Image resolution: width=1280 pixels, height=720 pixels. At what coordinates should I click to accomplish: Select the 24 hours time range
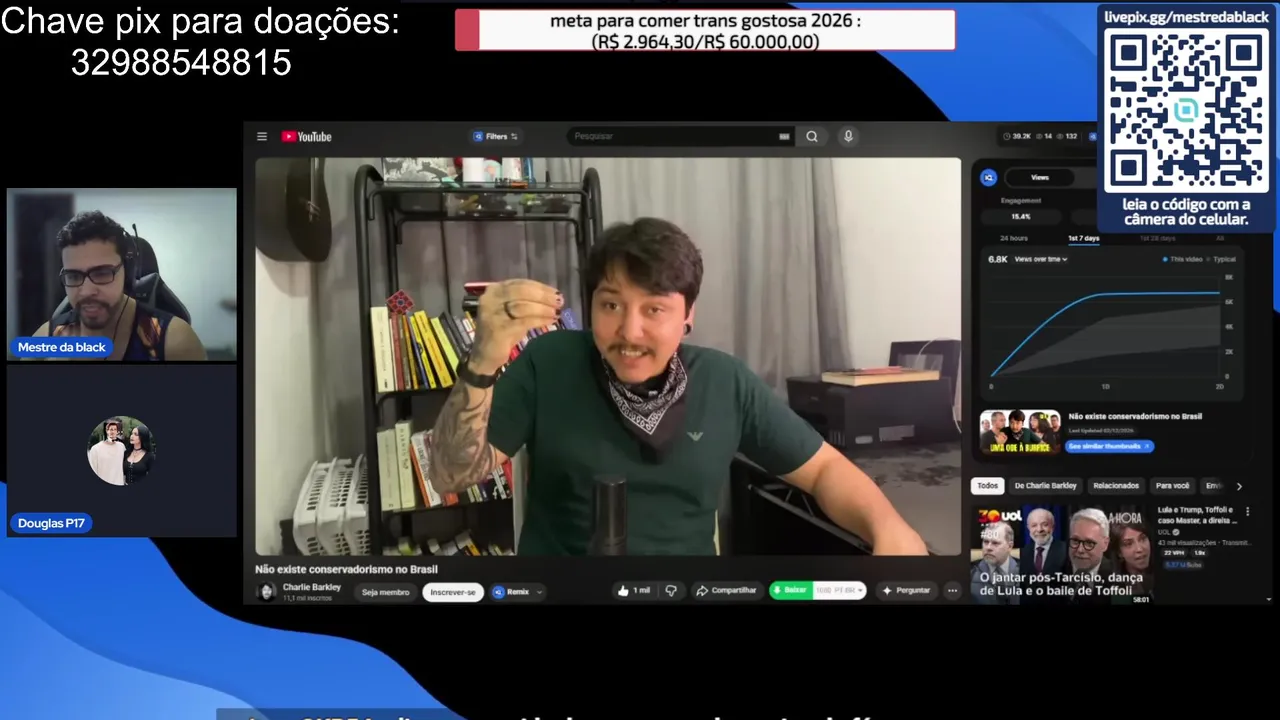1014,238
